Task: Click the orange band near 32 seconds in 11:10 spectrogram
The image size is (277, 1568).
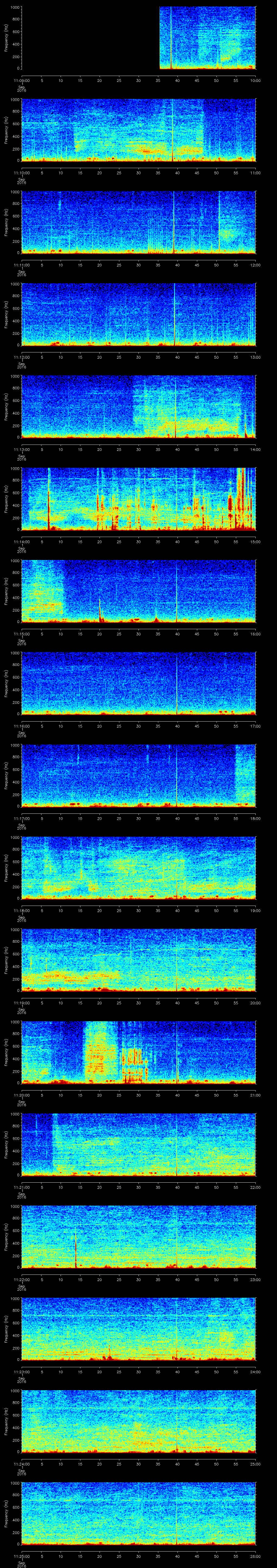Action: click(145, 151)
